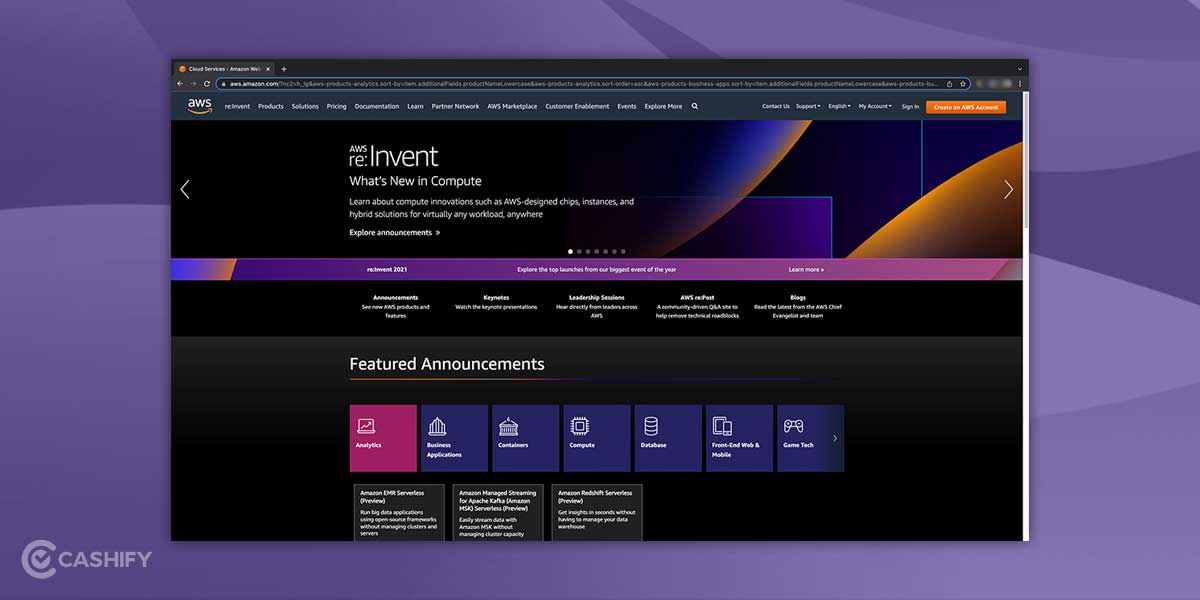
Task: Open the English language dropdown
Action: coord(839,106)
